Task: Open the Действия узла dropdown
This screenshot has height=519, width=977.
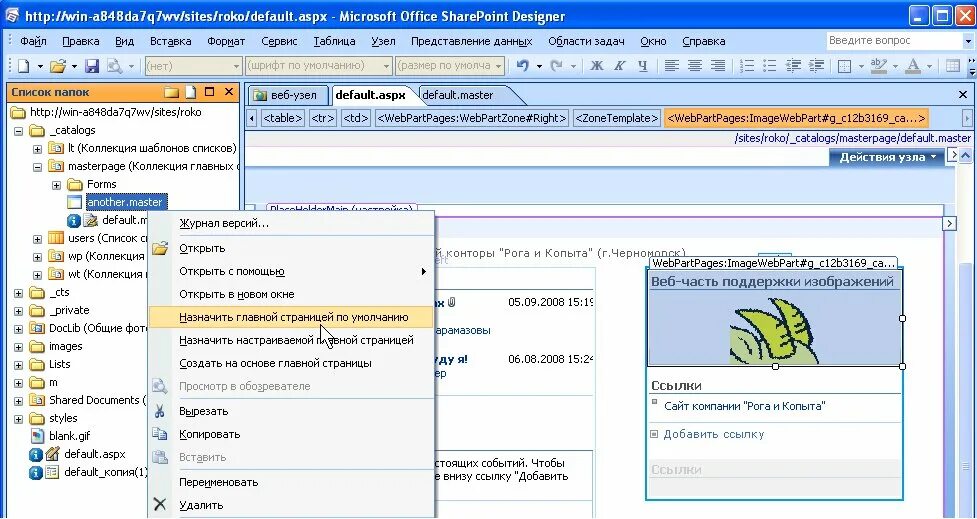Action: (x=887, y=157)
